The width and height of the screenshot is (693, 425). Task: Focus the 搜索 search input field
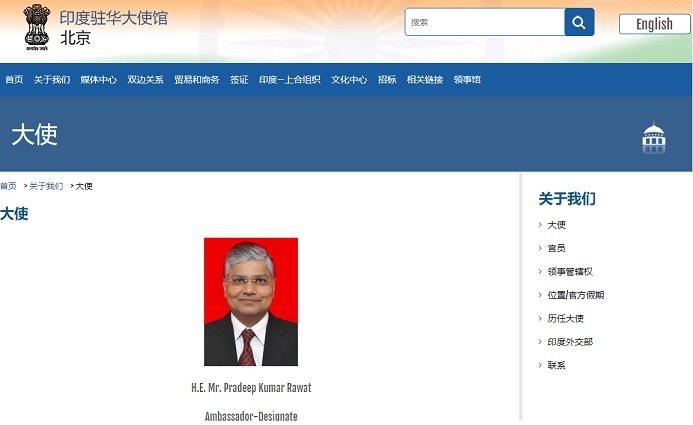[x=485, y=22]
